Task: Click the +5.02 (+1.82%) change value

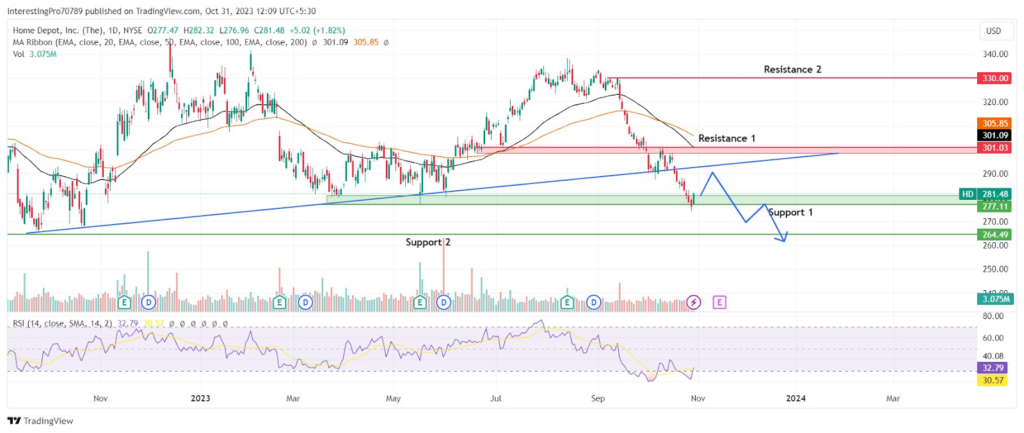Action: tap(315, 31)
